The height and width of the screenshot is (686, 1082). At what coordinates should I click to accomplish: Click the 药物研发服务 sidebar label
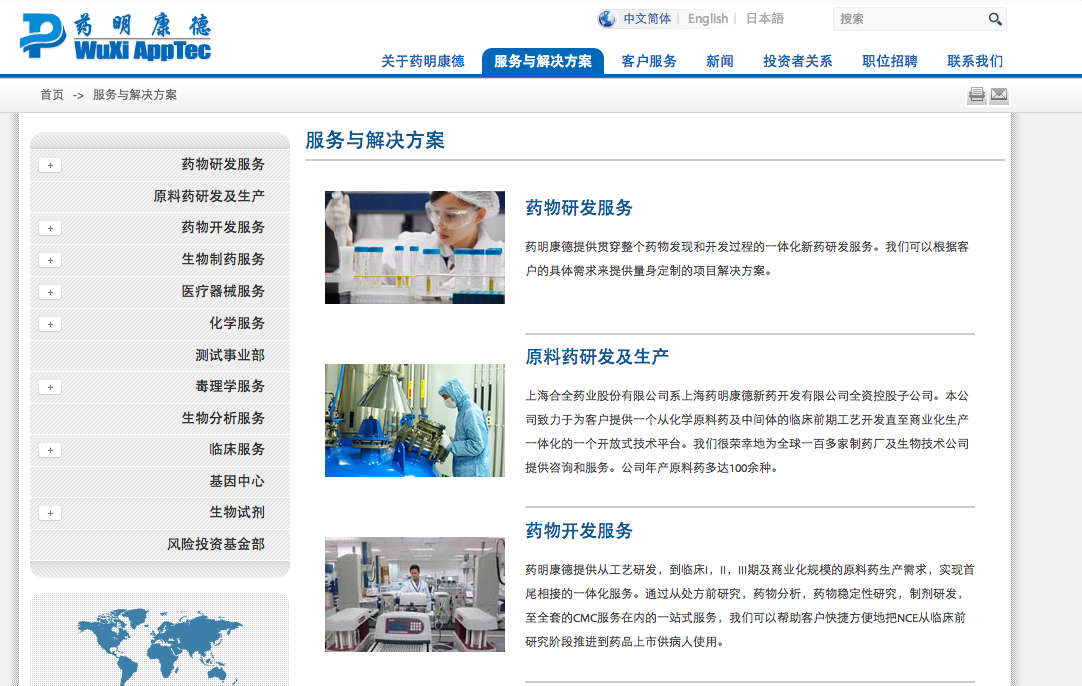point(223,164)
